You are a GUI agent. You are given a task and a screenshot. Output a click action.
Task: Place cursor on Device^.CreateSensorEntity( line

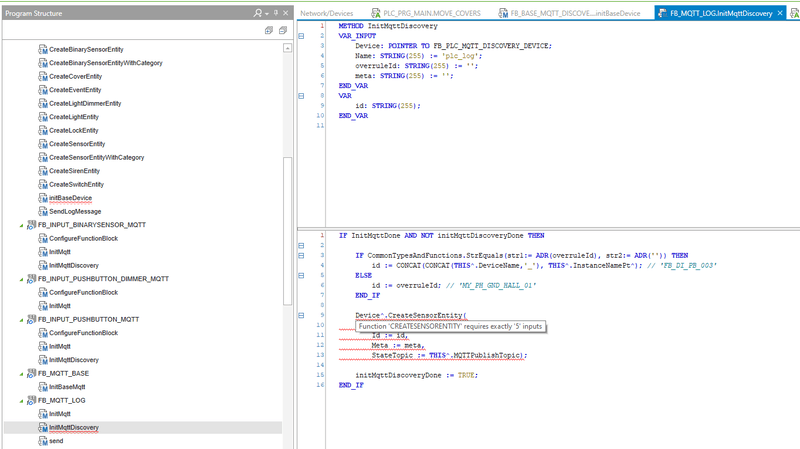pos(411,315)
